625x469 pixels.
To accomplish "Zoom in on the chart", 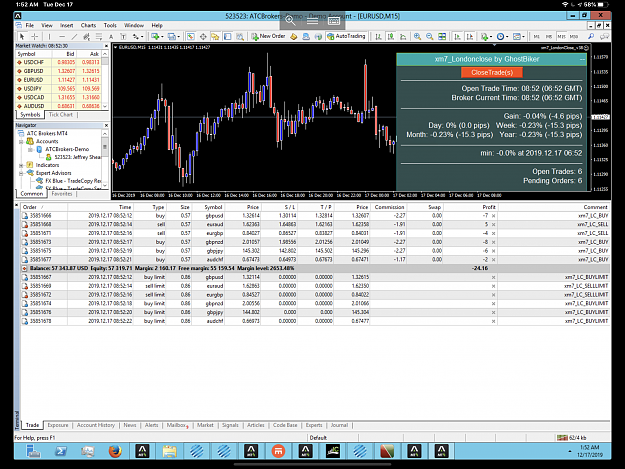I will pos(417,37).
